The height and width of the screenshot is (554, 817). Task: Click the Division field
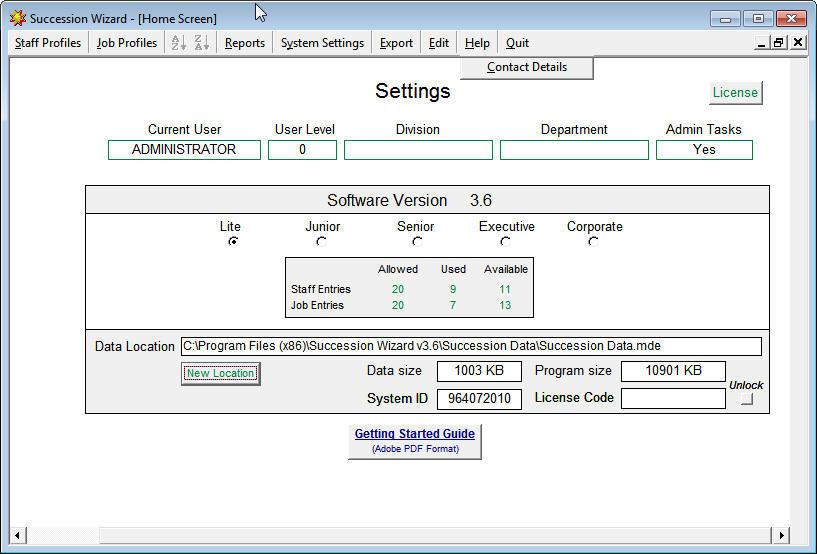(x=418, y=150)
